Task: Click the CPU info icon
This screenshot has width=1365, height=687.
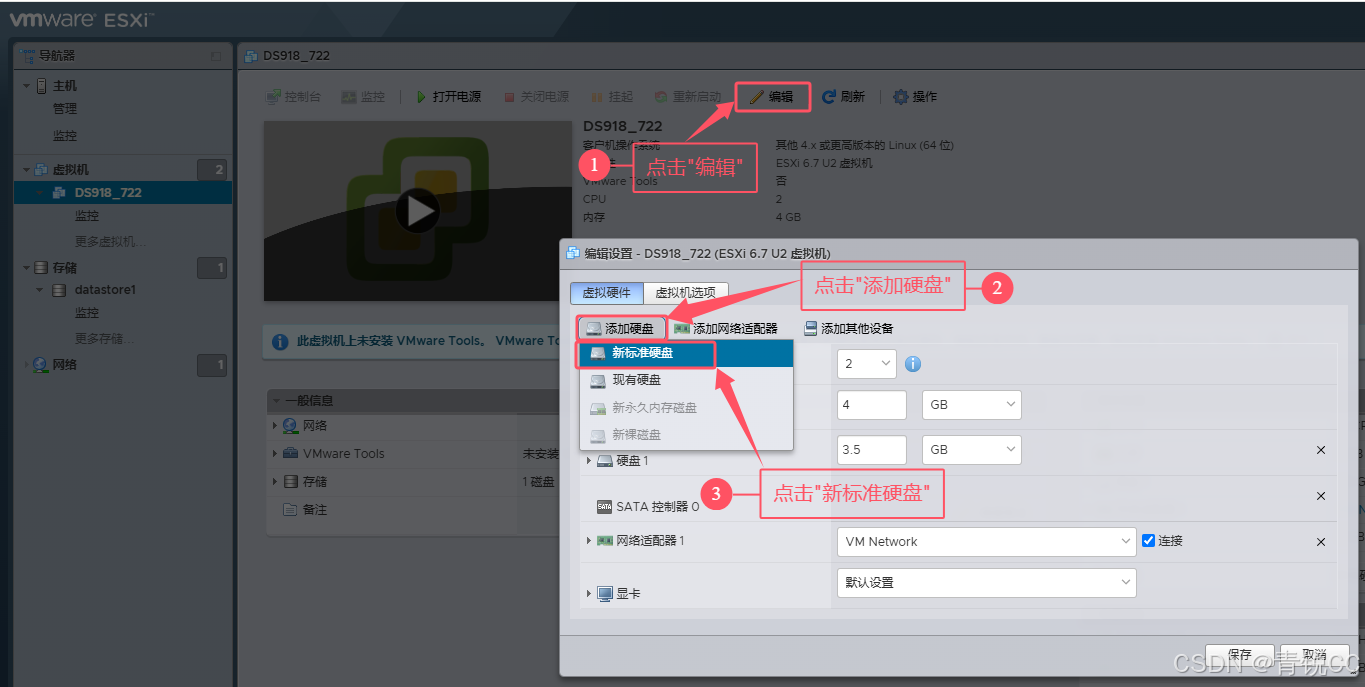Action: 912,364
